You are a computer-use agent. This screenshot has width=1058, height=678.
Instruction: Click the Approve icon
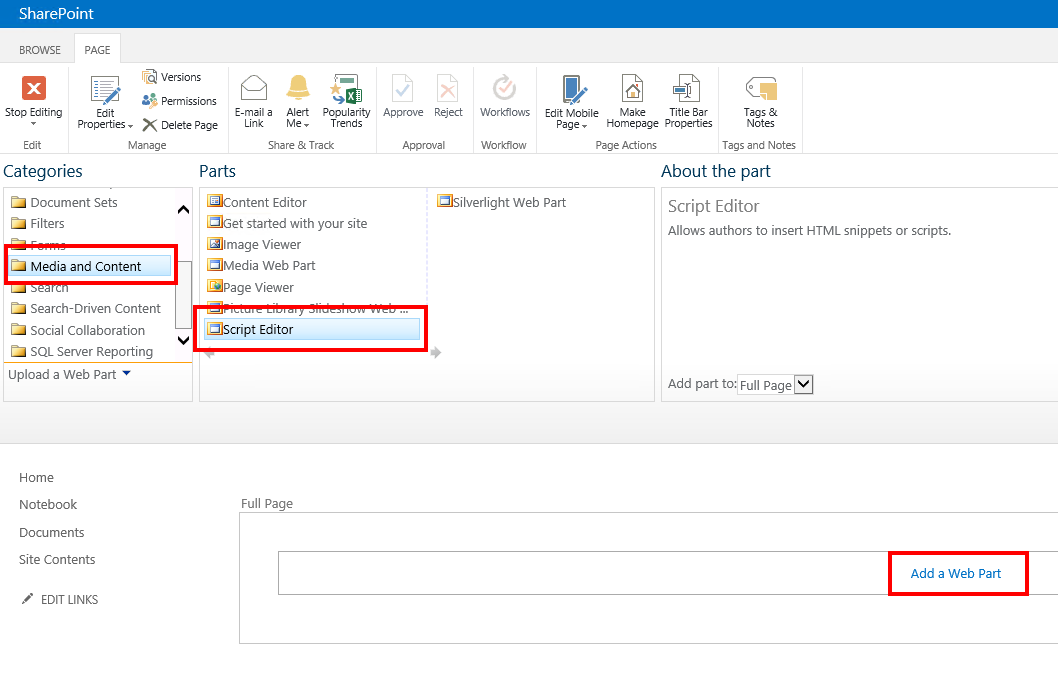tap(403, 88)
